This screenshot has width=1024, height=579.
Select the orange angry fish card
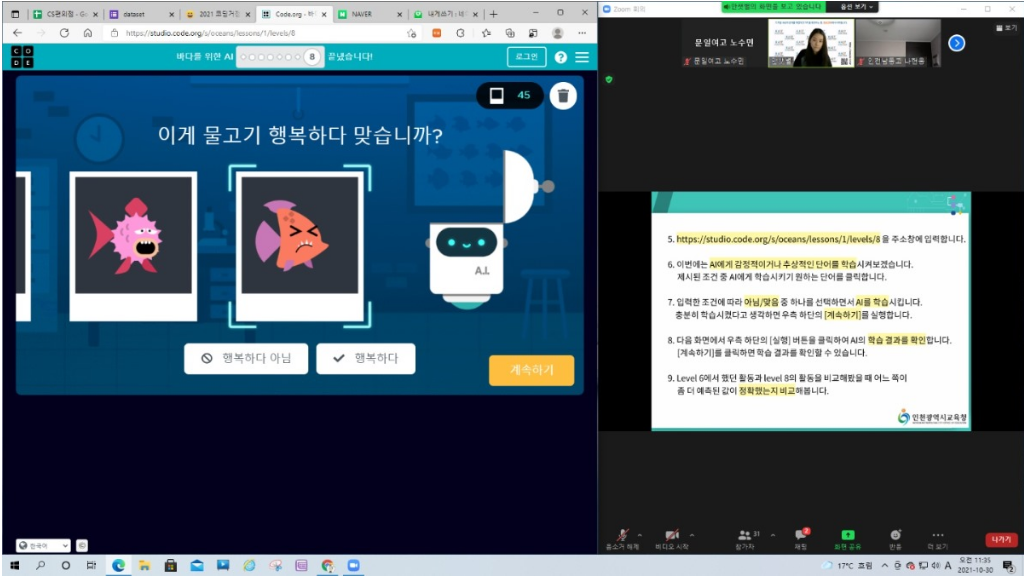(300, 246)
